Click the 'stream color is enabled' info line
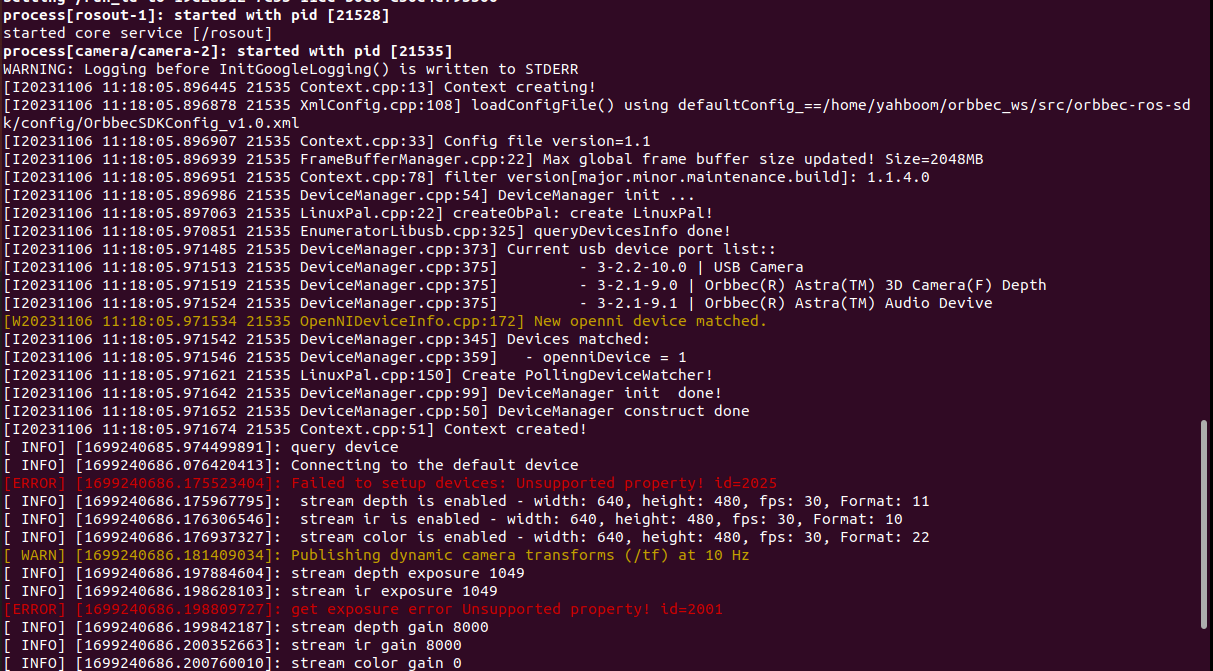The width and height of the screenshot is (1213, 671). pyautogui.click(x=466, y=537)
